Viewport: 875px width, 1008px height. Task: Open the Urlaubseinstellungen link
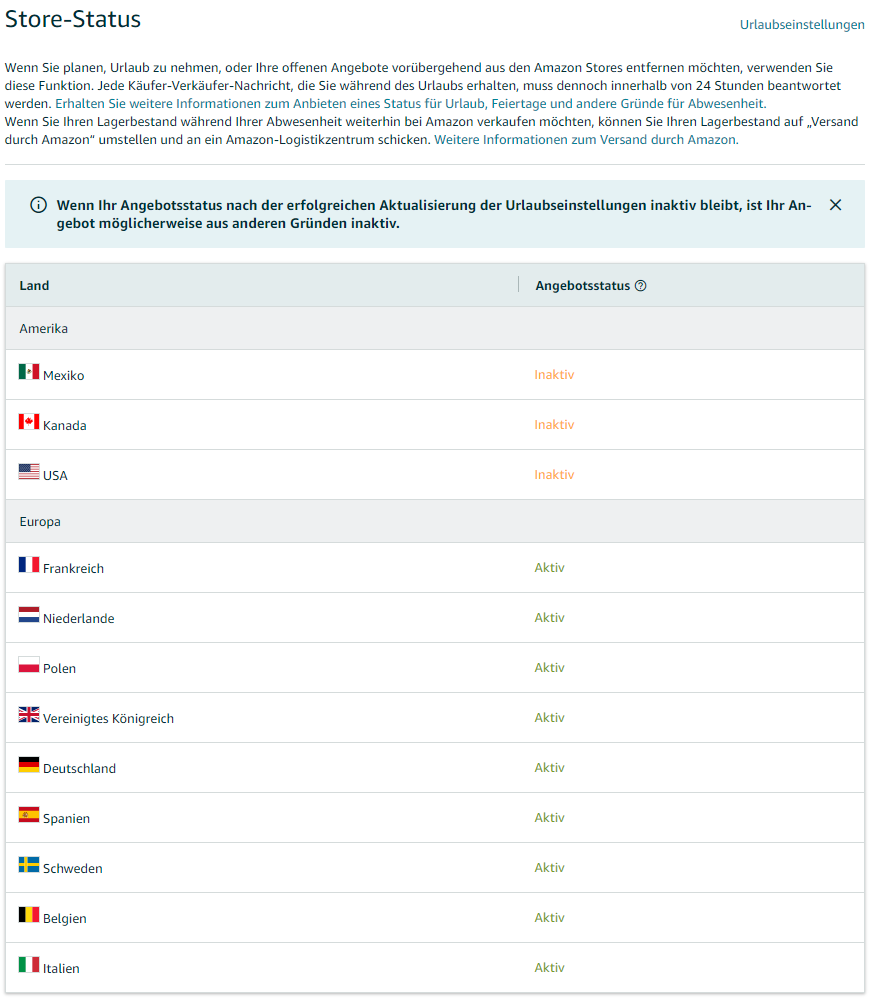point(802,24)
